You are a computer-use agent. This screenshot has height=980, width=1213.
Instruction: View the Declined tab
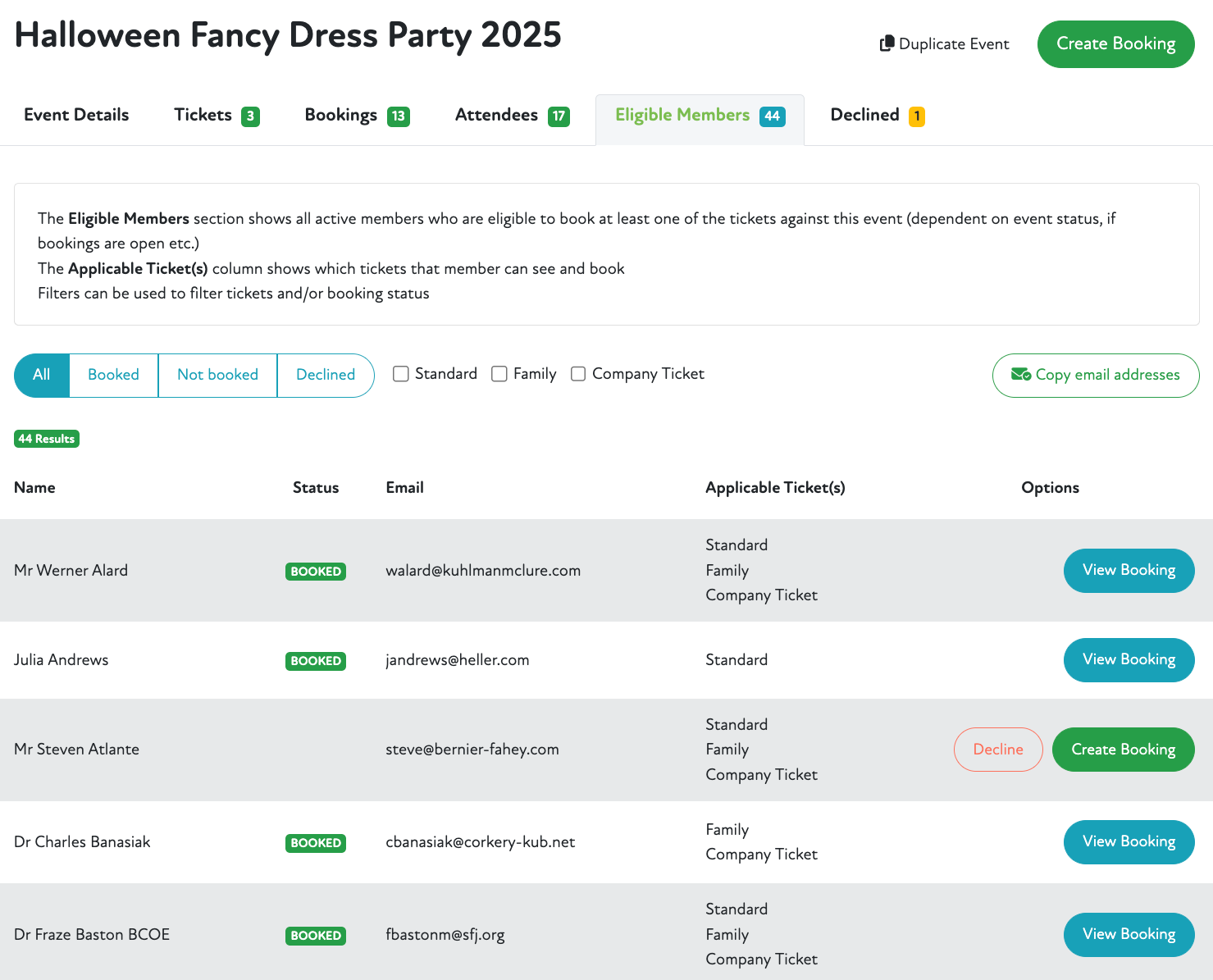[x=877, y=115]
